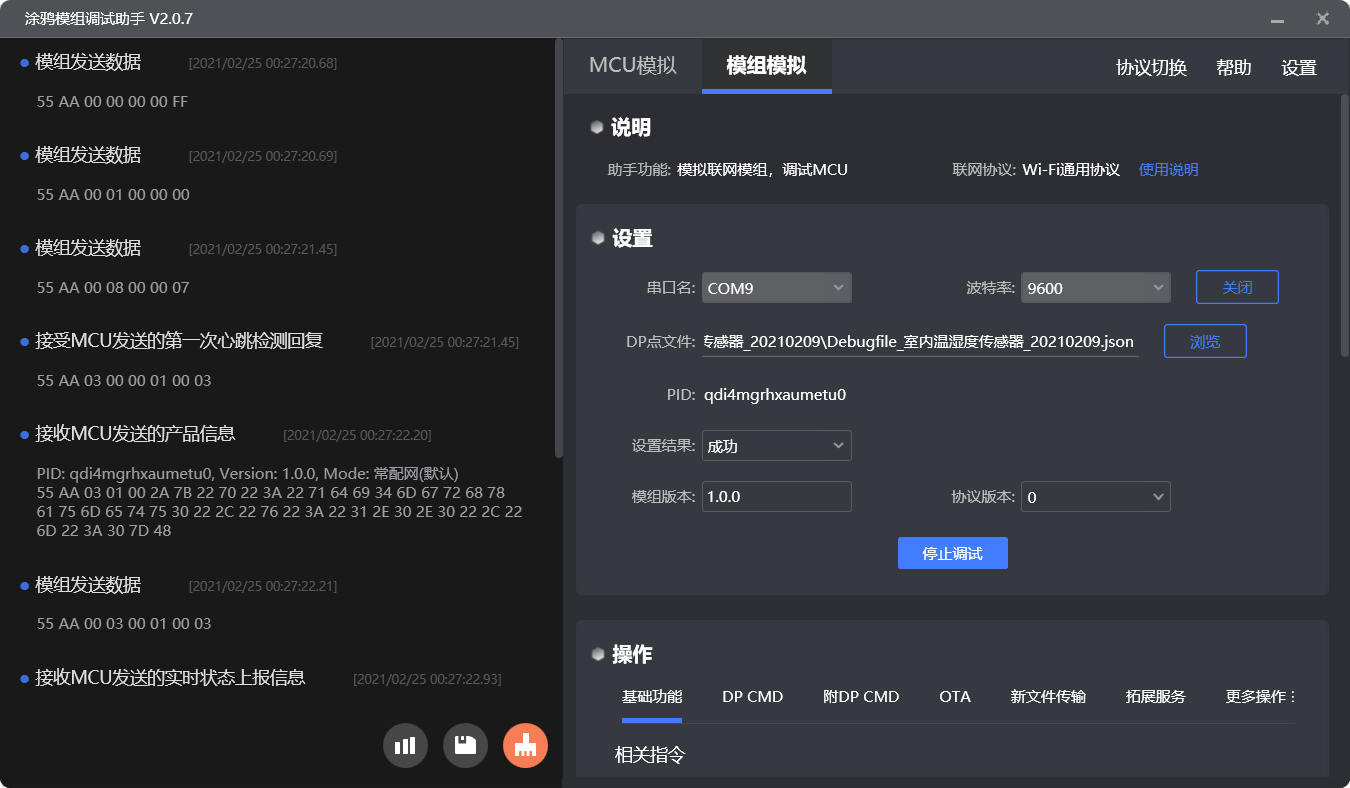Viewport: 1350px width, 788px height.
Task: Switch to the MCU模拟 tab
Action: (632, 66)
